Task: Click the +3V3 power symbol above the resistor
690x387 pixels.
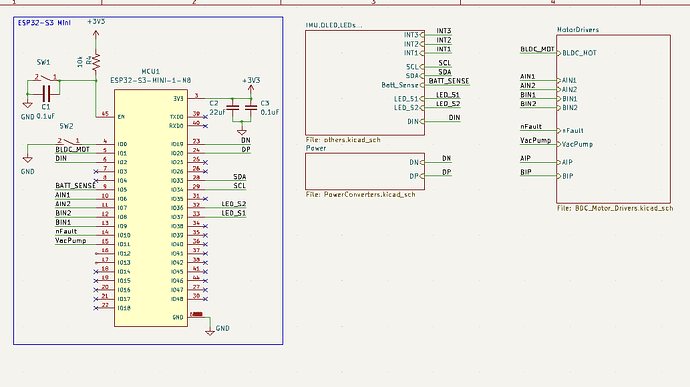Action: (96, 32)
